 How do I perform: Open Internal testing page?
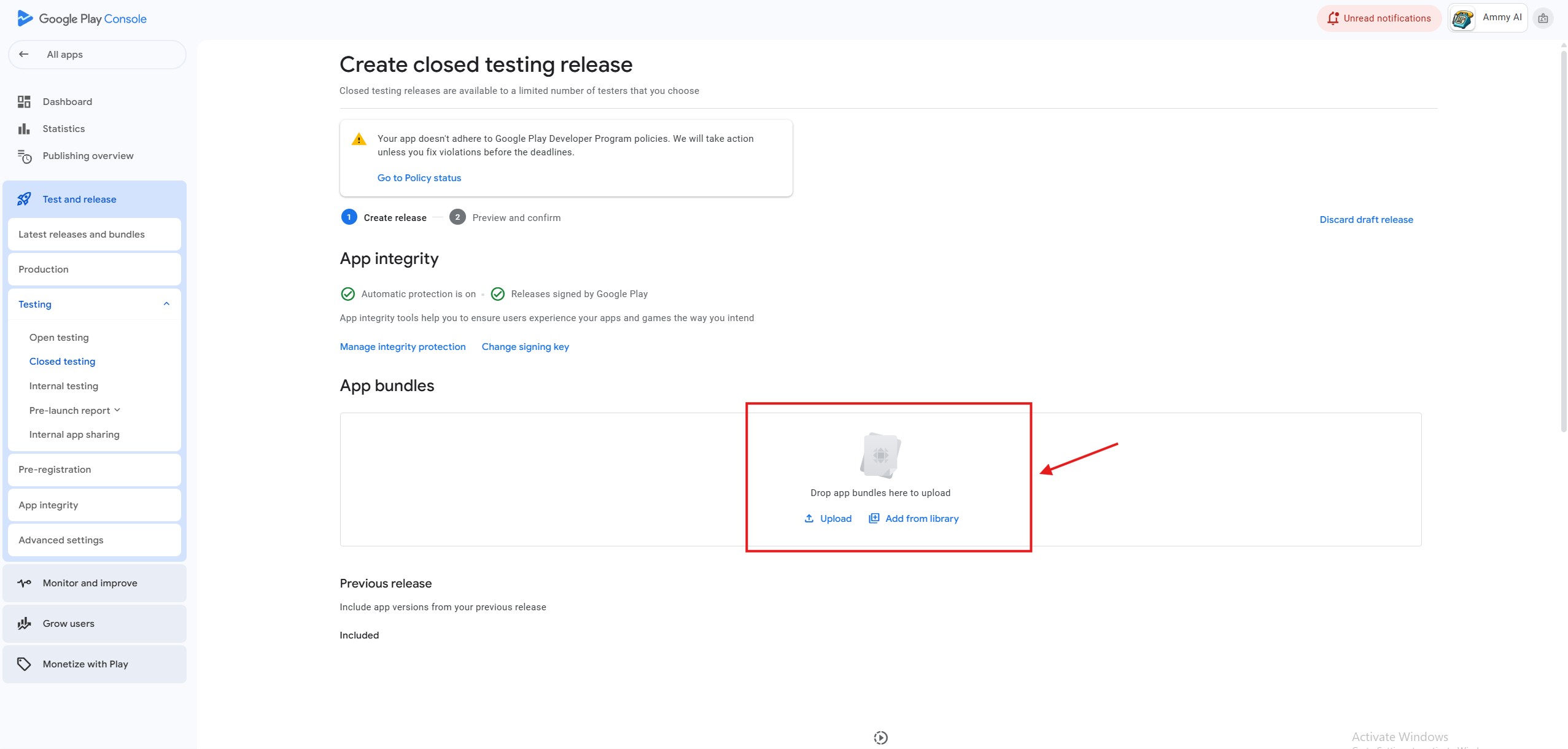click(64, 386)
